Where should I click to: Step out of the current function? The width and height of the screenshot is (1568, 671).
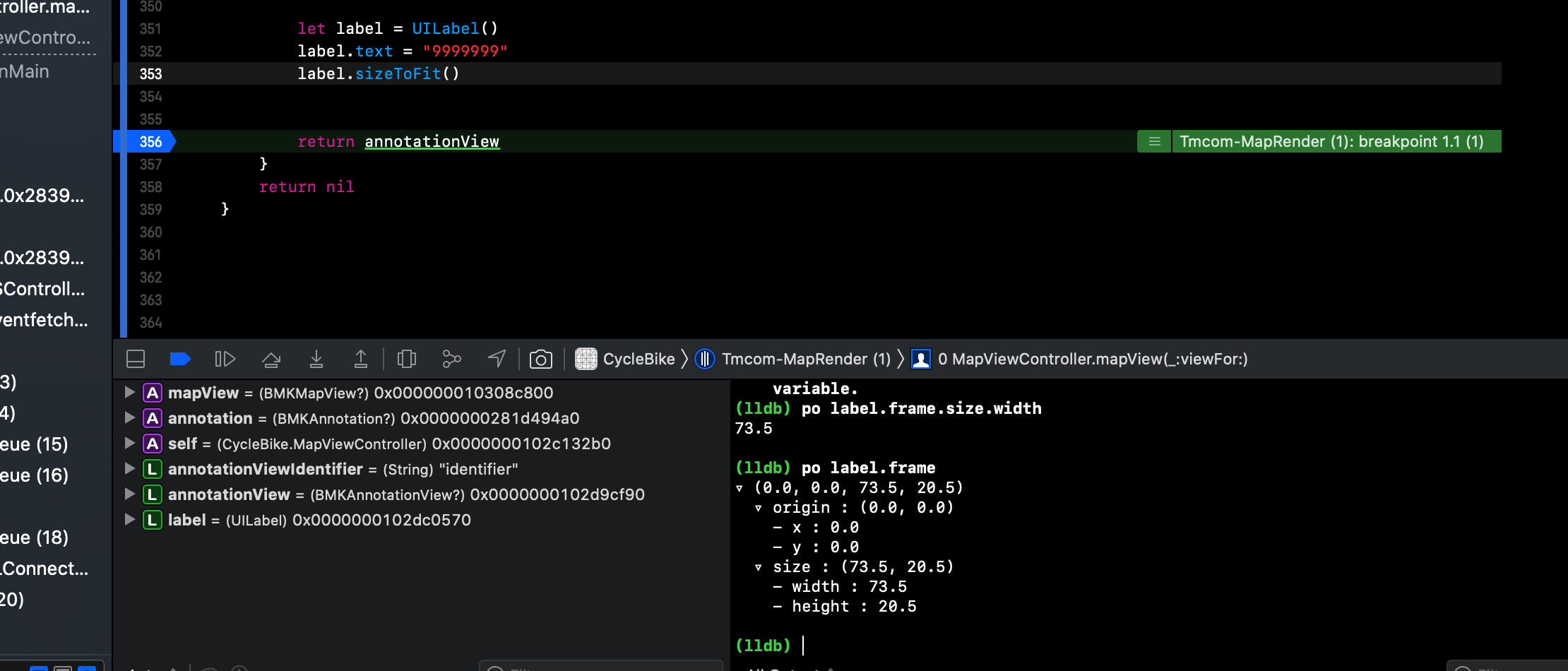point(361,359)
